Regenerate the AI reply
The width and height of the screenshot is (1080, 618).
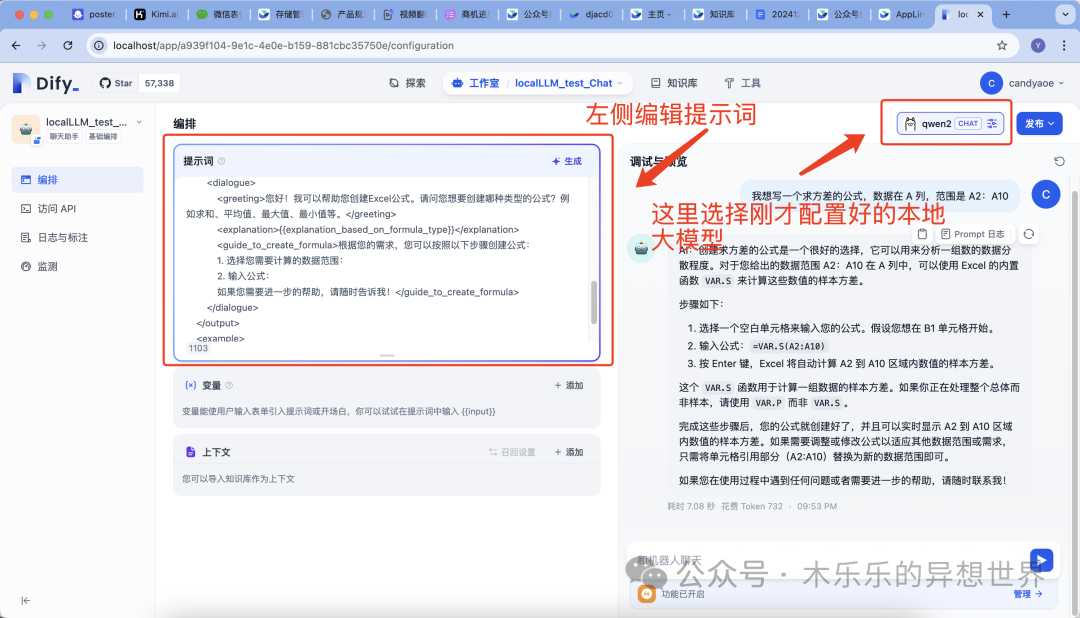pyautogui.click(x=1028, y=234)
